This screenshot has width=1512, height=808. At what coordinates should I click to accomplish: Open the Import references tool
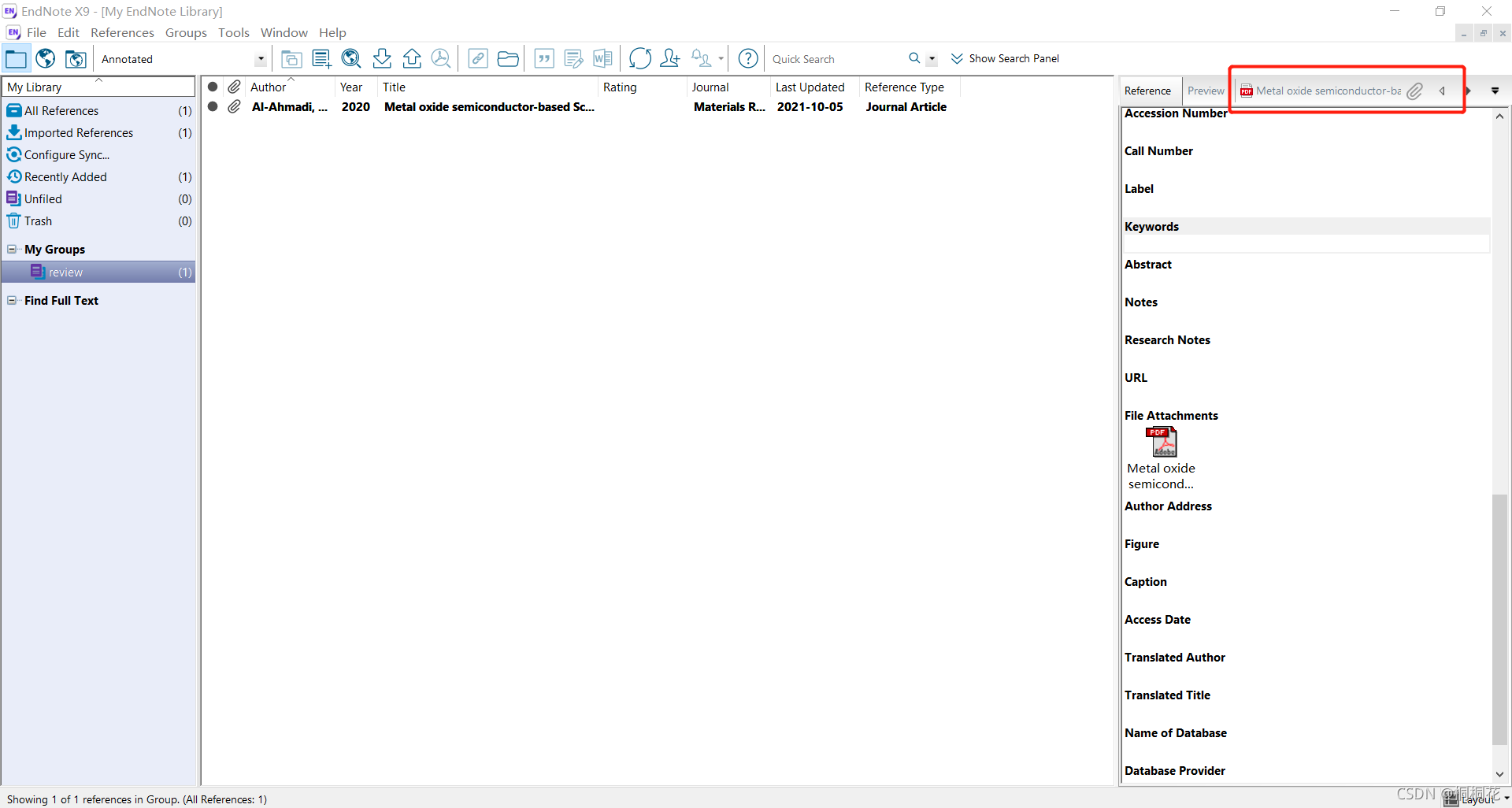pos(382,58)
